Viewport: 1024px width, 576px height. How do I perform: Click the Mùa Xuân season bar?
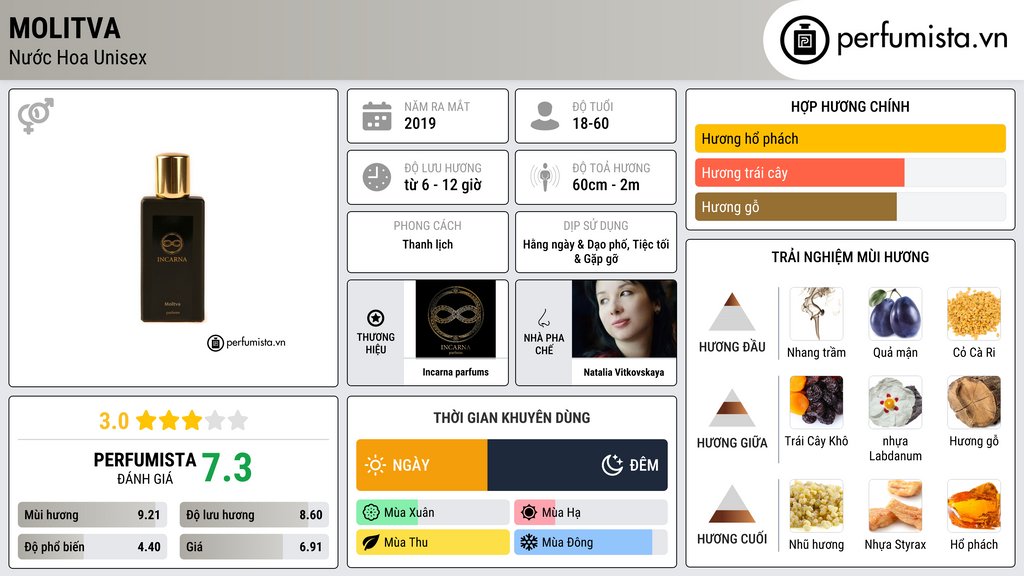click(433, 513)
